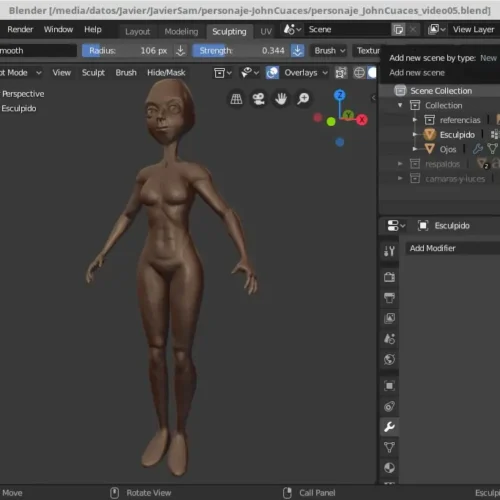Open the Sculpt menu
The height and width of the screenshot is (500, 500).
click(93, 73)
